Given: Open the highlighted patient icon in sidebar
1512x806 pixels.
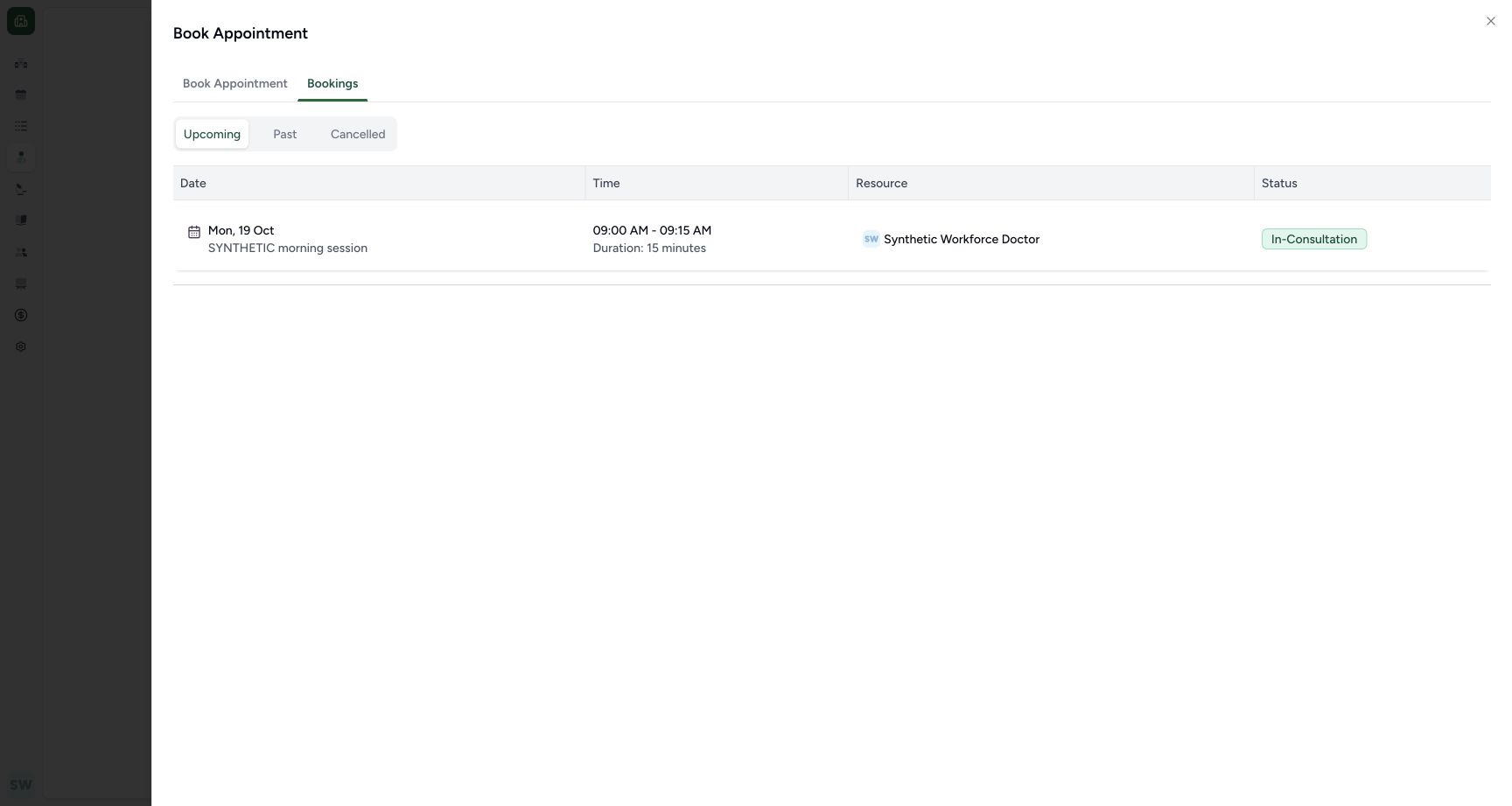Looking at the screenshot, I should pyautogui.click(x=21, y=158).
